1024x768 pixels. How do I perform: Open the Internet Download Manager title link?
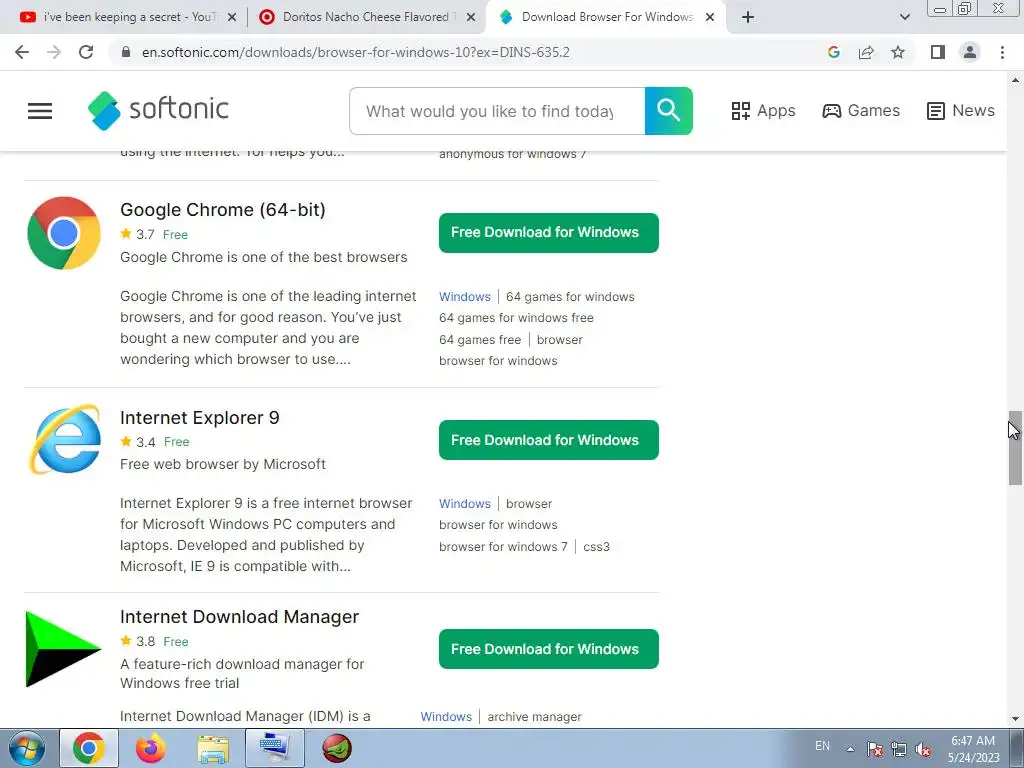coord(240,616)
